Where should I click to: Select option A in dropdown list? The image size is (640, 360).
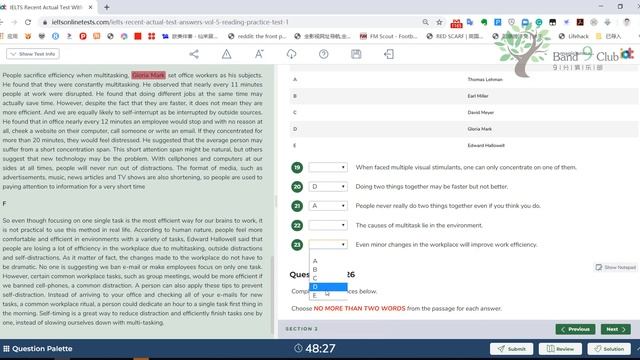pyautogui.click(x=328, y=261)
